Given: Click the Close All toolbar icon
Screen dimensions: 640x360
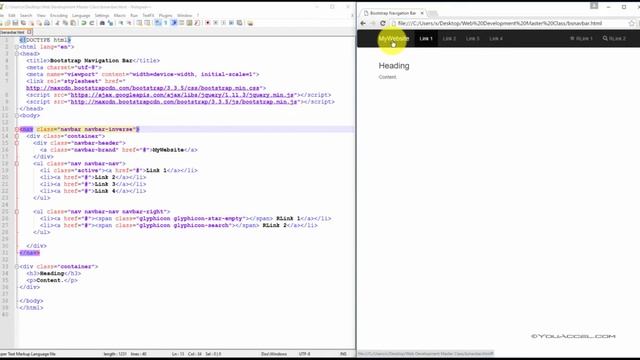Looking at the screenshot, I should point(39,23).
